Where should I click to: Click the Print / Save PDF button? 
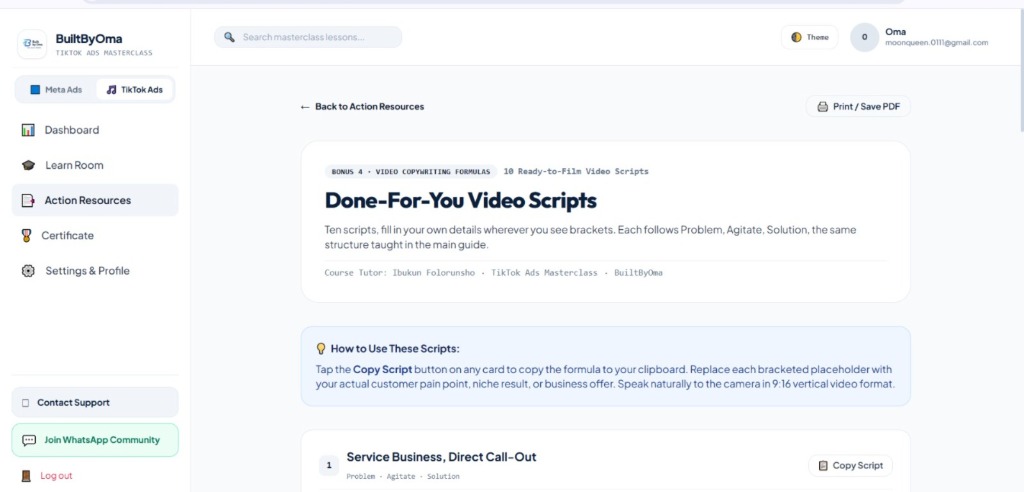(858, 107)
